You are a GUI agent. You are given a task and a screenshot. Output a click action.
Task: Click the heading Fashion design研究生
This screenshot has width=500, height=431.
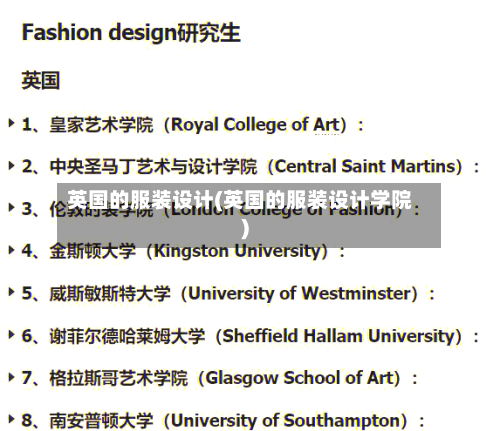131,33
